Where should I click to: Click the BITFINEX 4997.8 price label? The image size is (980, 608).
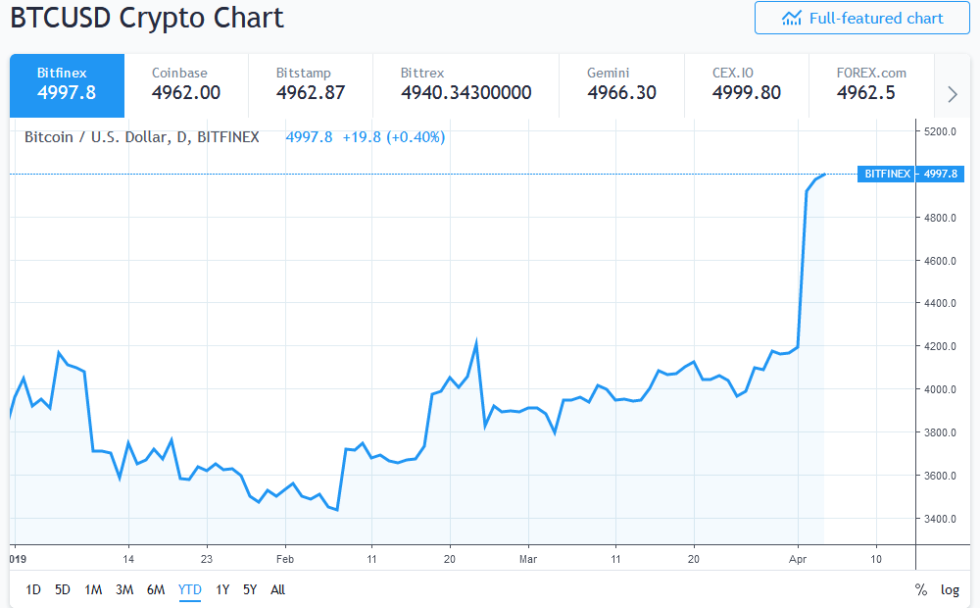click(912, 173)
